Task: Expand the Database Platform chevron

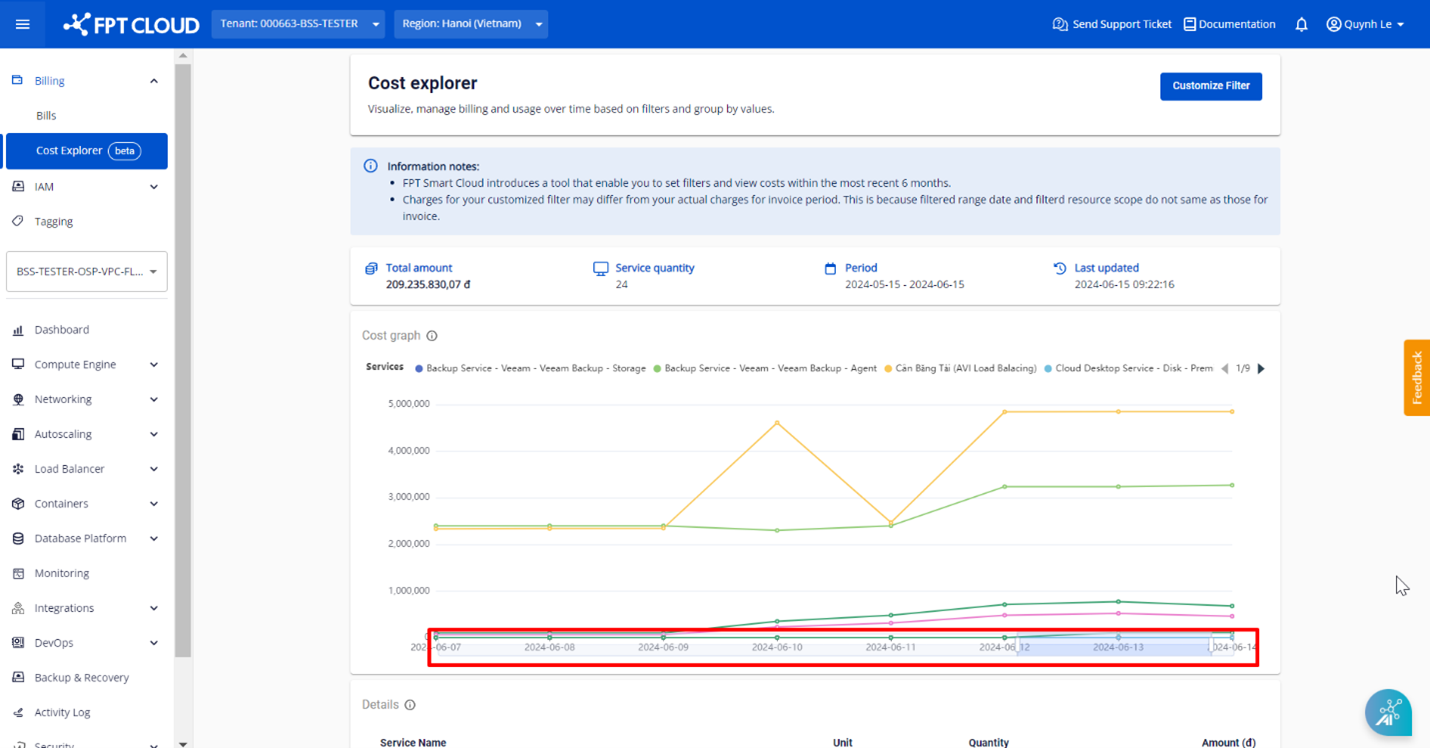Action: click(x=154, y=539)
